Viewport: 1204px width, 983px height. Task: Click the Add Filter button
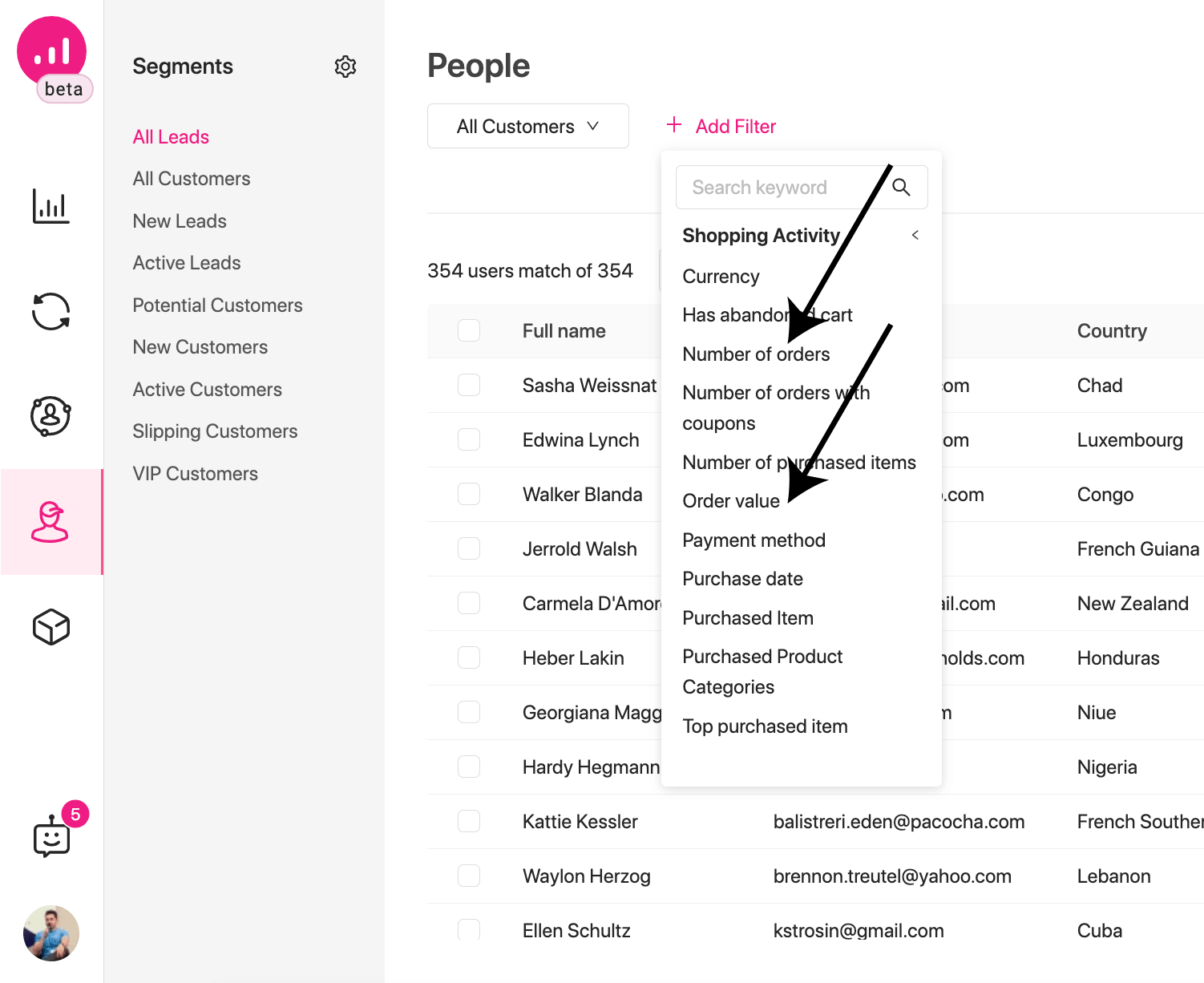coord(721,126)
